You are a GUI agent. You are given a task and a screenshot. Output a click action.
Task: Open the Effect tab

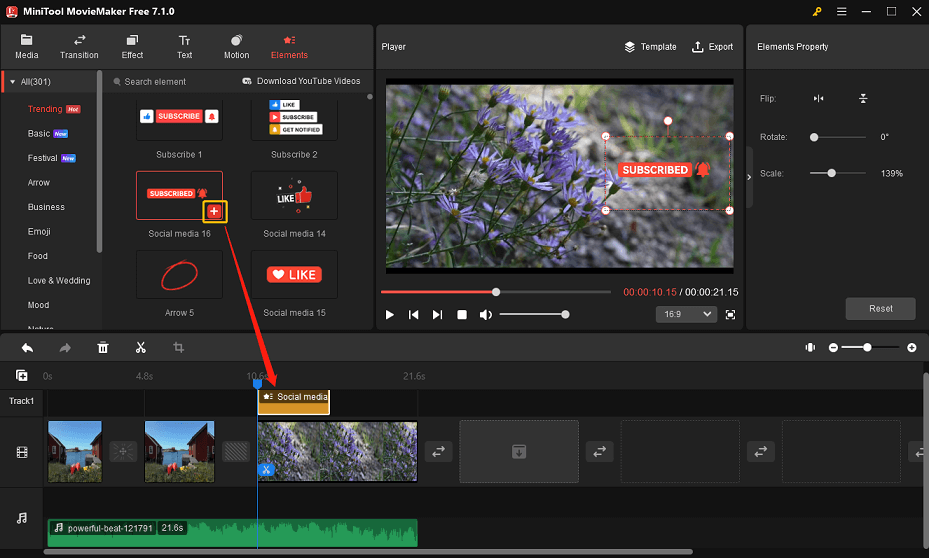pyautogui.click(x=132, y=47)
